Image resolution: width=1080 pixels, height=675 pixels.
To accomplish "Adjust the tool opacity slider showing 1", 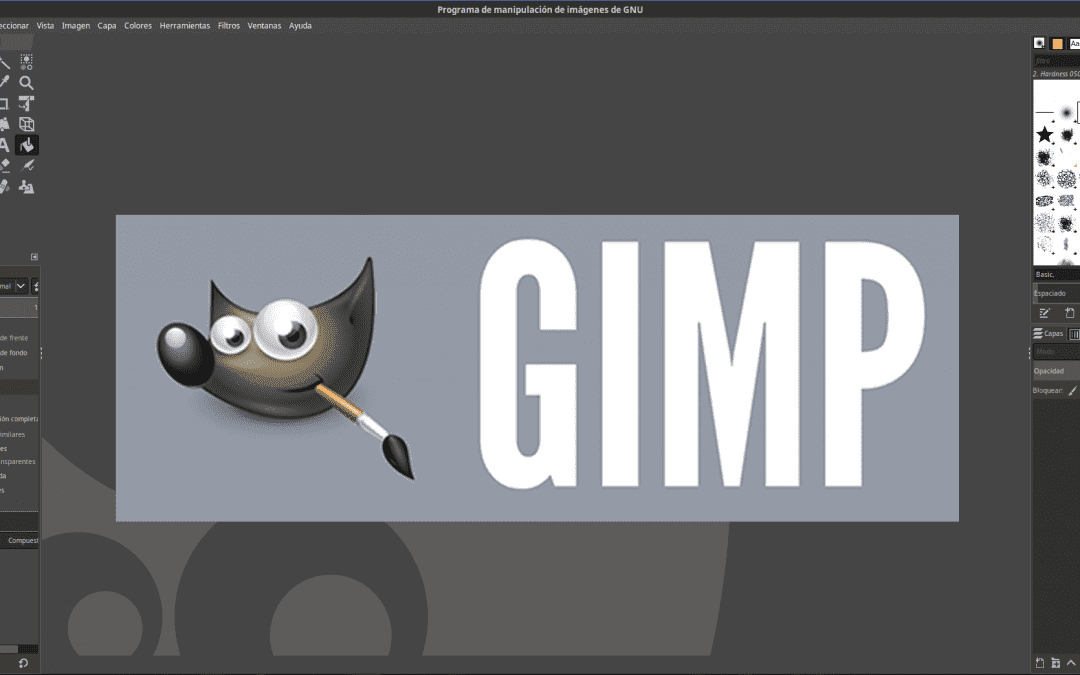I will pyautogui.click(x=19, y=307).
